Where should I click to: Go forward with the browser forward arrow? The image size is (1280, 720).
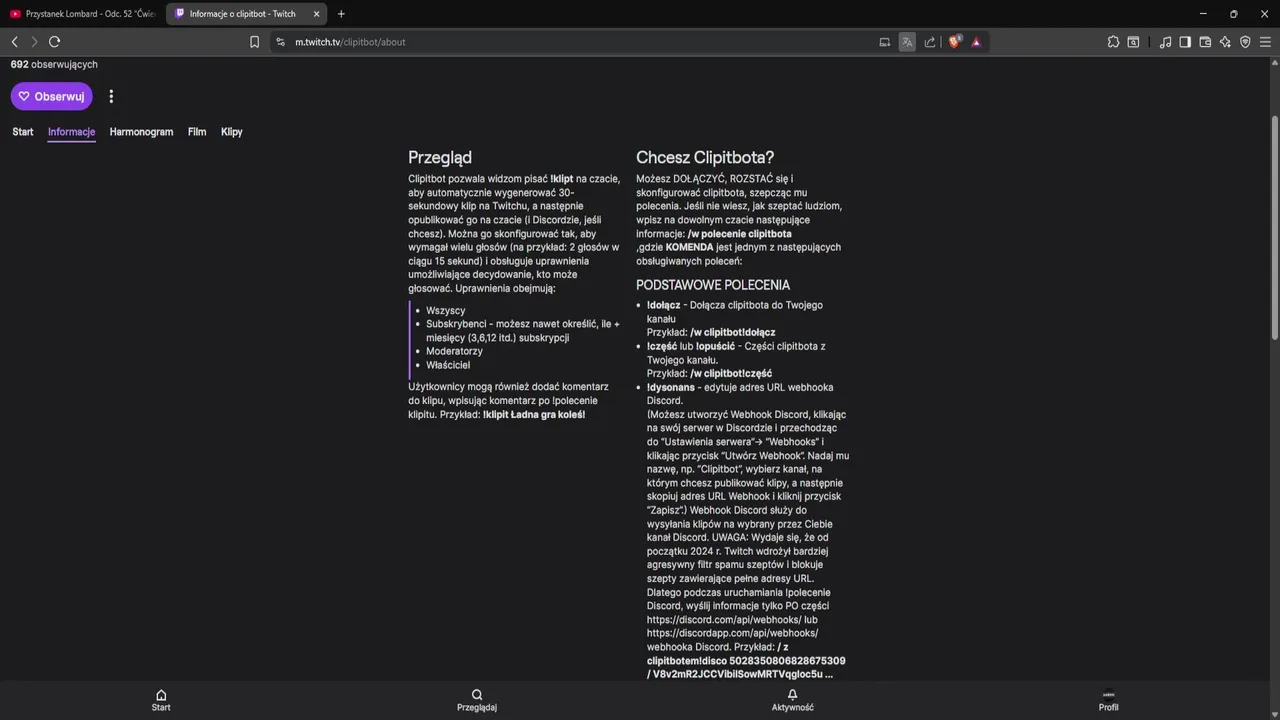[x=34, y=42]
